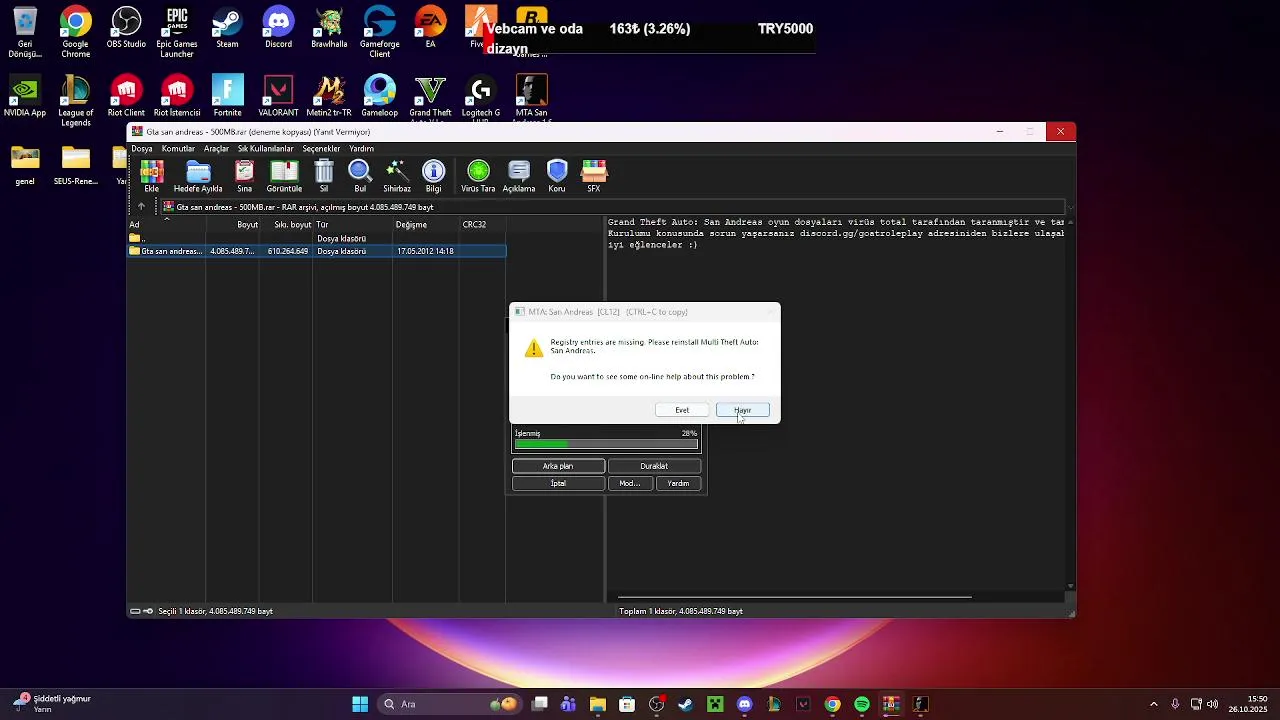Click the Hedefe Ayıkla extract icon
1280x720 pixels.
[x=198, y=176]
